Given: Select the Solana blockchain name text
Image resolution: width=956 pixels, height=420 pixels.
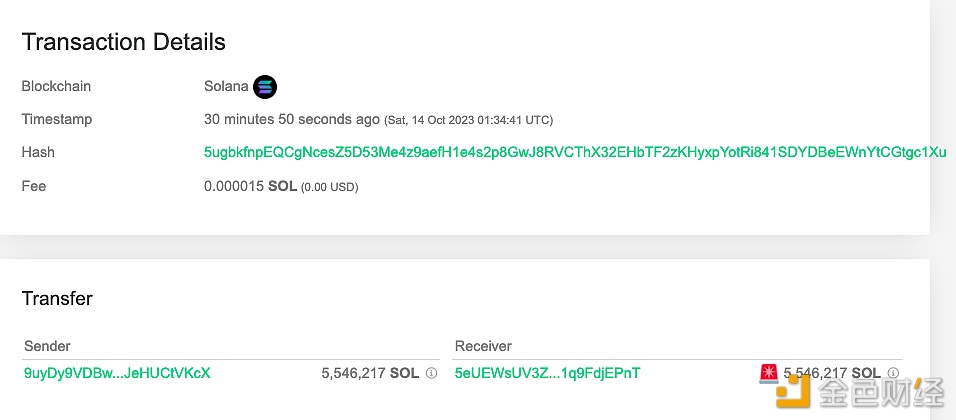Looking at the screenshot, I should 226,87.
